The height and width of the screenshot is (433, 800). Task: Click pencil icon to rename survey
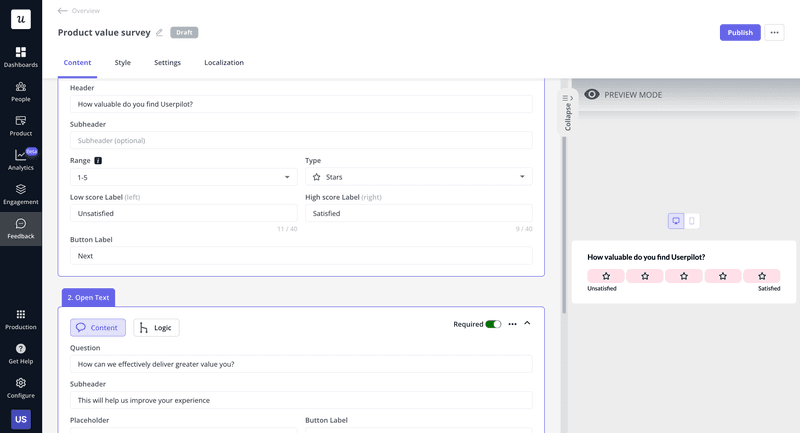[x=159, y=33]
